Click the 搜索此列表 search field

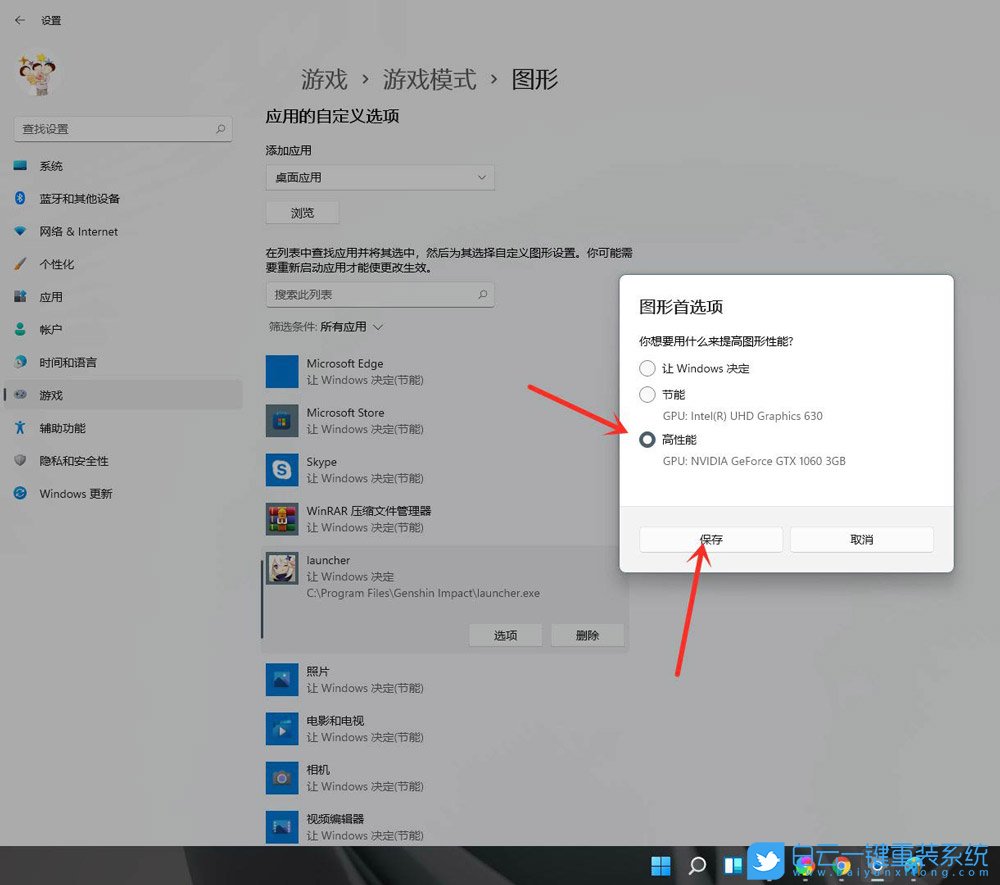[x=380, y=294]
